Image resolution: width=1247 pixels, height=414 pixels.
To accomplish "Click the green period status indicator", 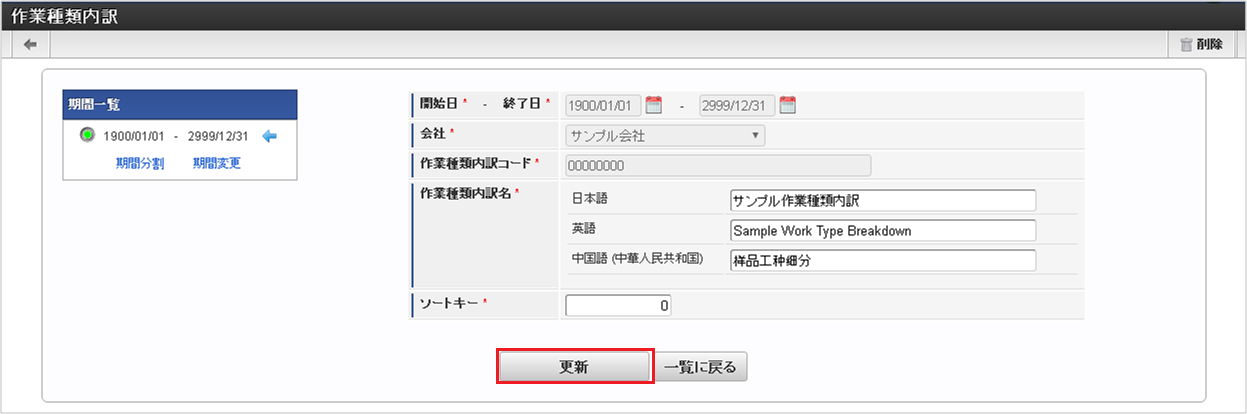I will (87, 136).
